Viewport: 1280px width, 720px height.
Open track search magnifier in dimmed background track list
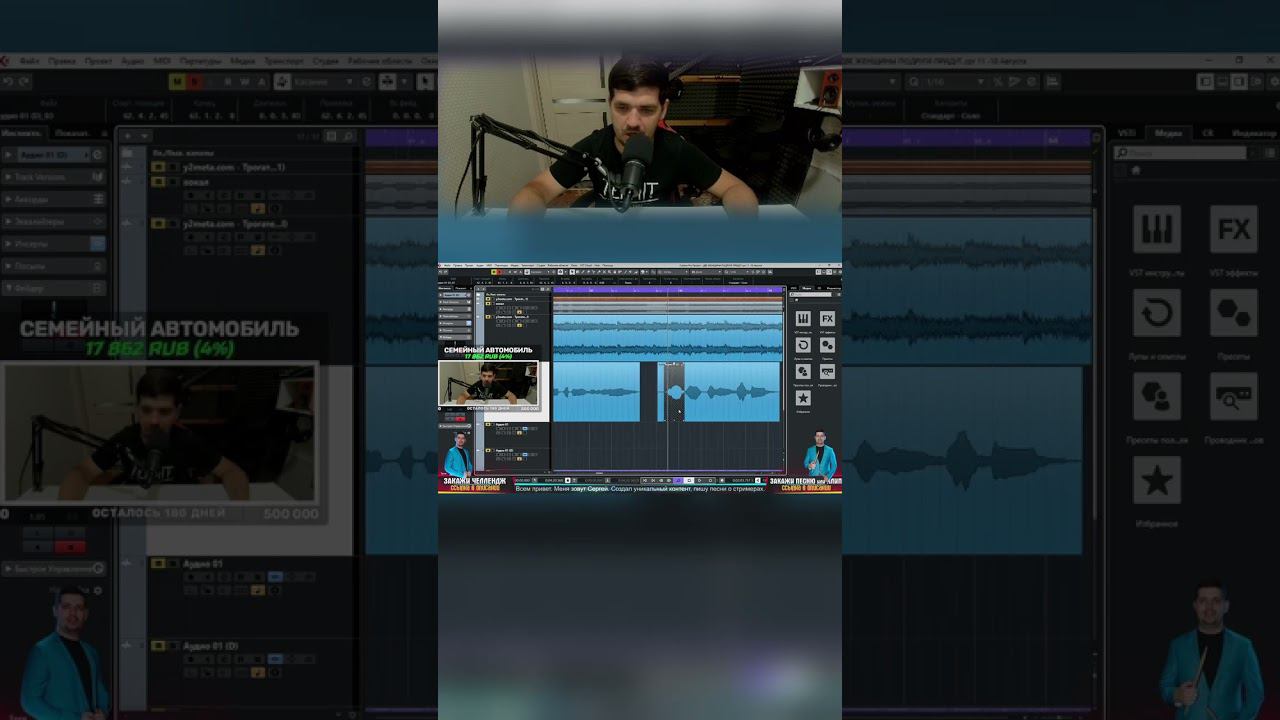tap(348, 135)
